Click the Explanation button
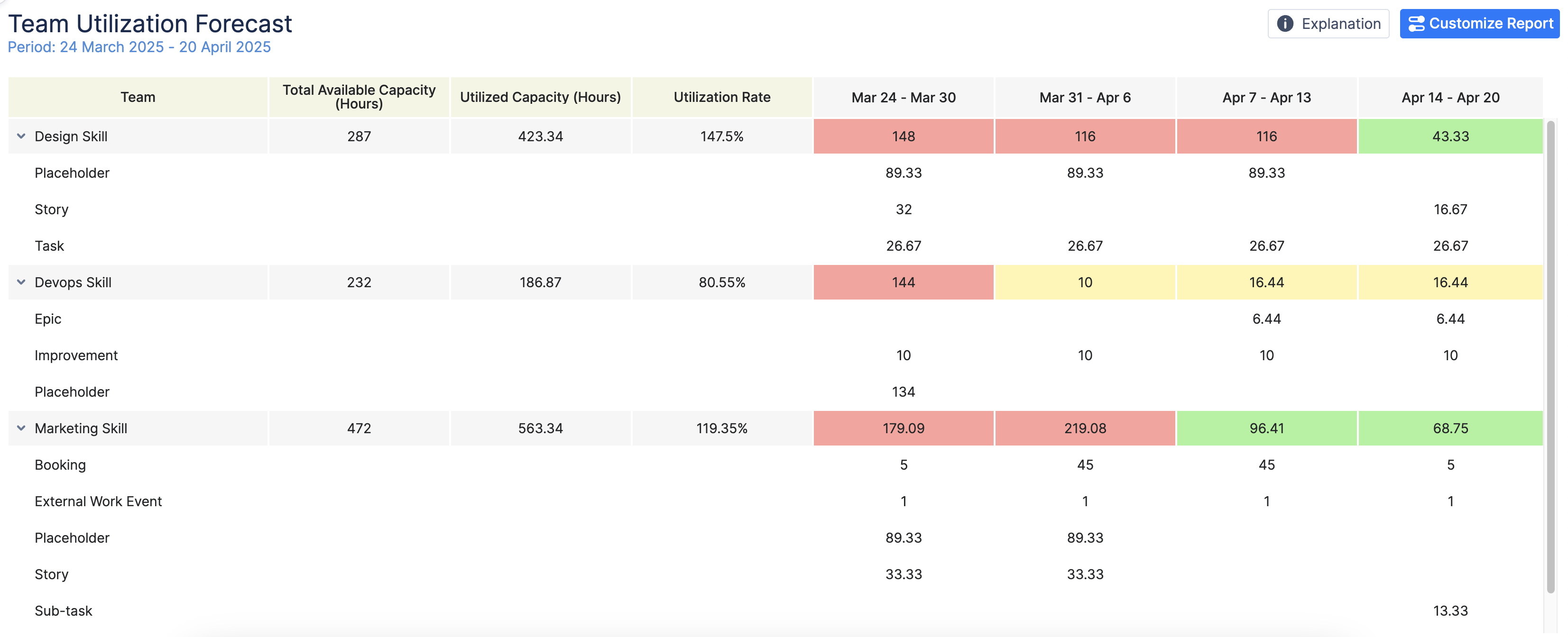This screenshot has width=1568, height=637. click(x=1328, y=24)
